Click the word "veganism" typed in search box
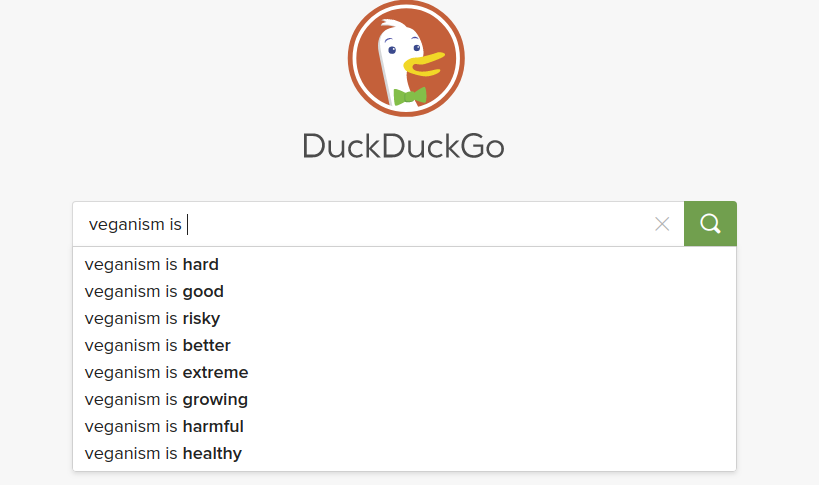Viewport: 819px width, 485px height. pyautogui.click(x=122, y=225)
